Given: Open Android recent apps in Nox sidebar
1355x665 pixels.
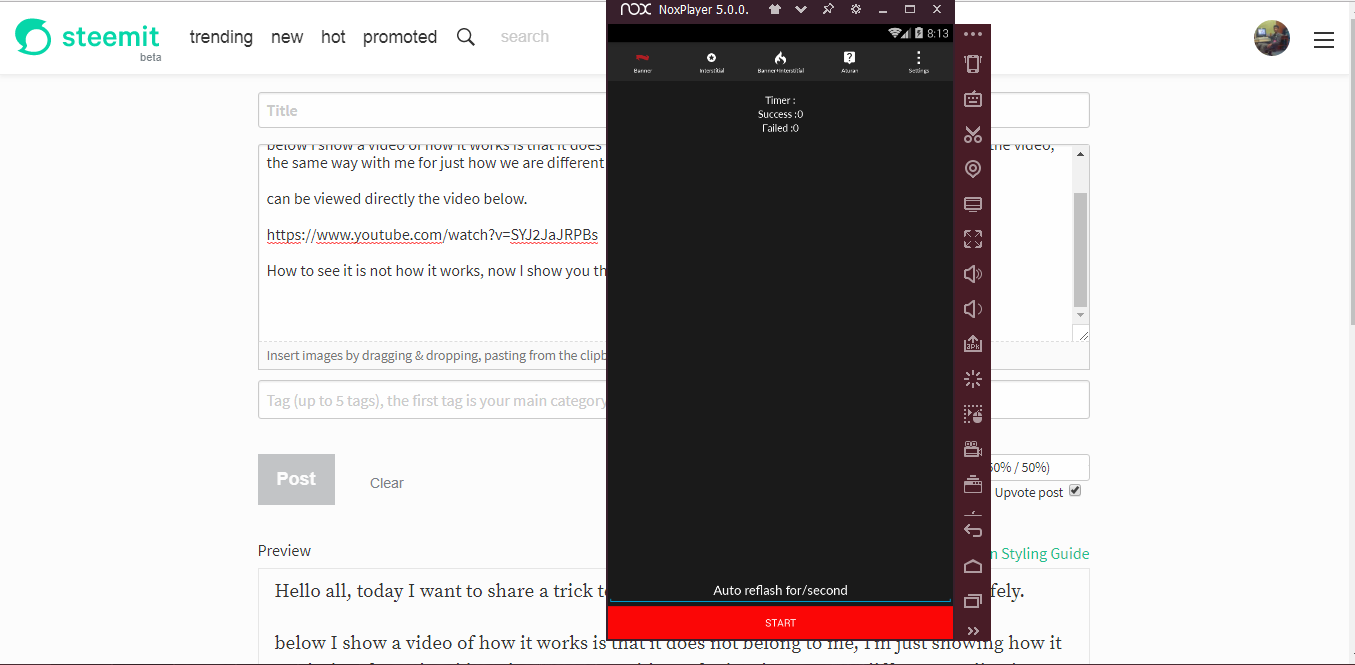Looking at the screenshot, I should 973,601.
